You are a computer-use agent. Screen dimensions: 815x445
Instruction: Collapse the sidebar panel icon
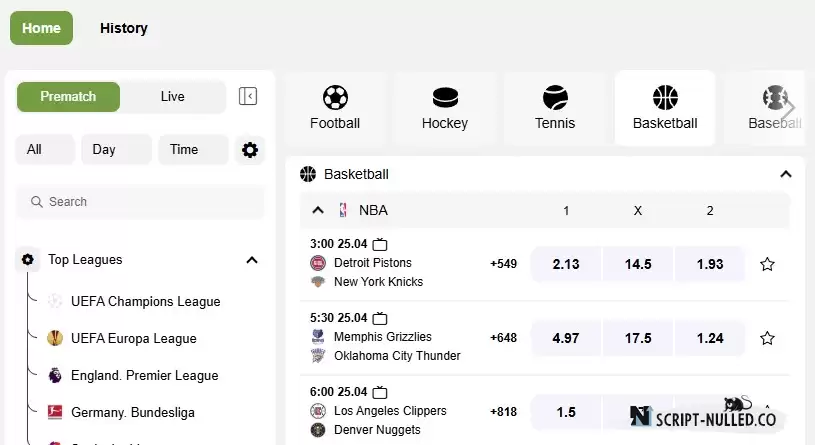point(248,96)
